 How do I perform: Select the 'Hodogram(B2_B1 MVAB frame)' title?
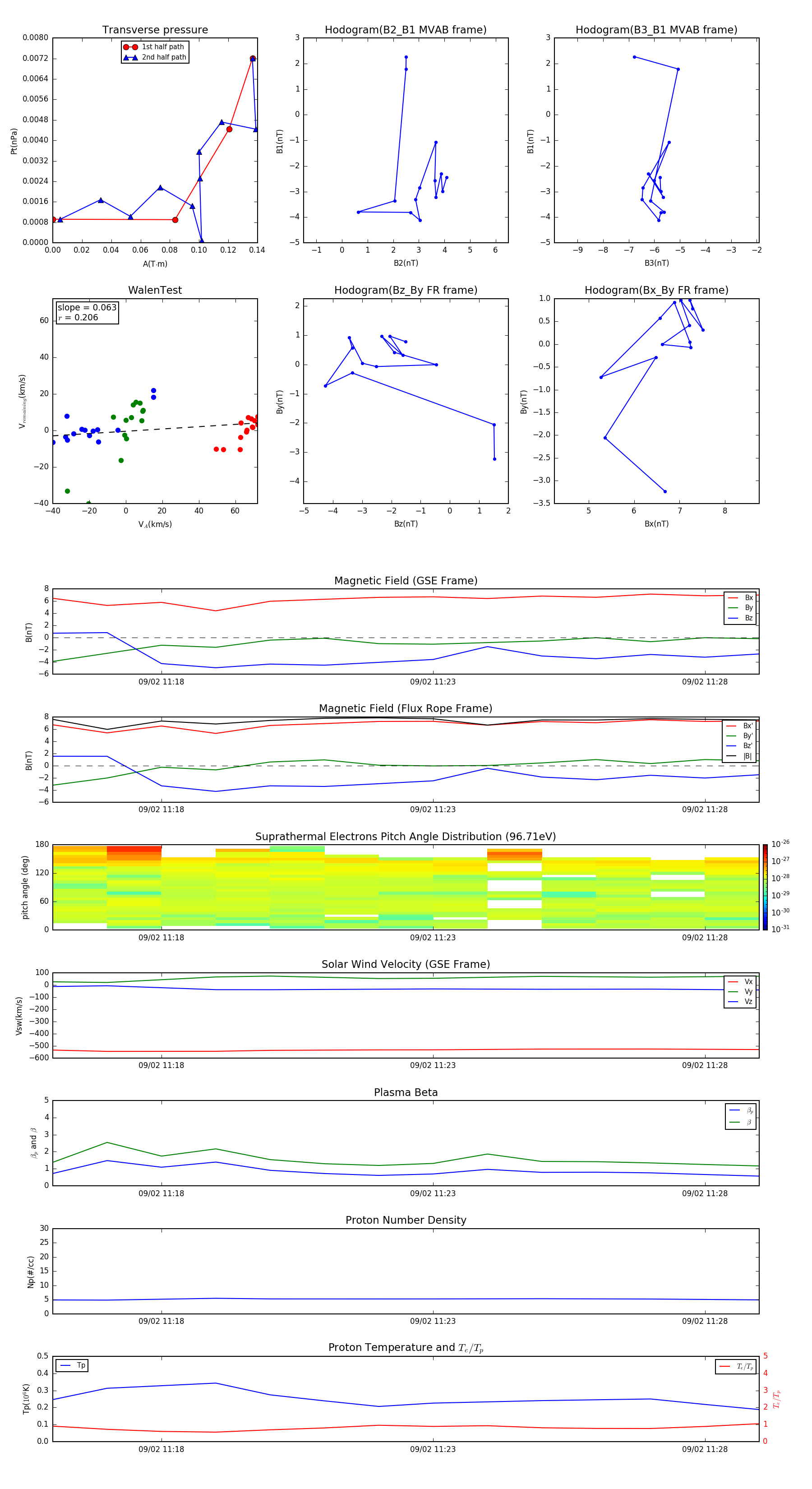(x=406, y=30)
